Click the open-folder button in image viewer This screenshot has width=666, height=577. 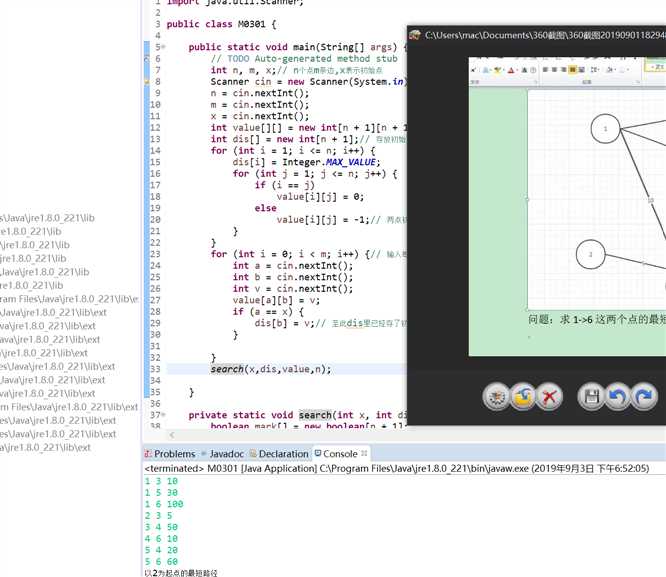coord(523,396)
